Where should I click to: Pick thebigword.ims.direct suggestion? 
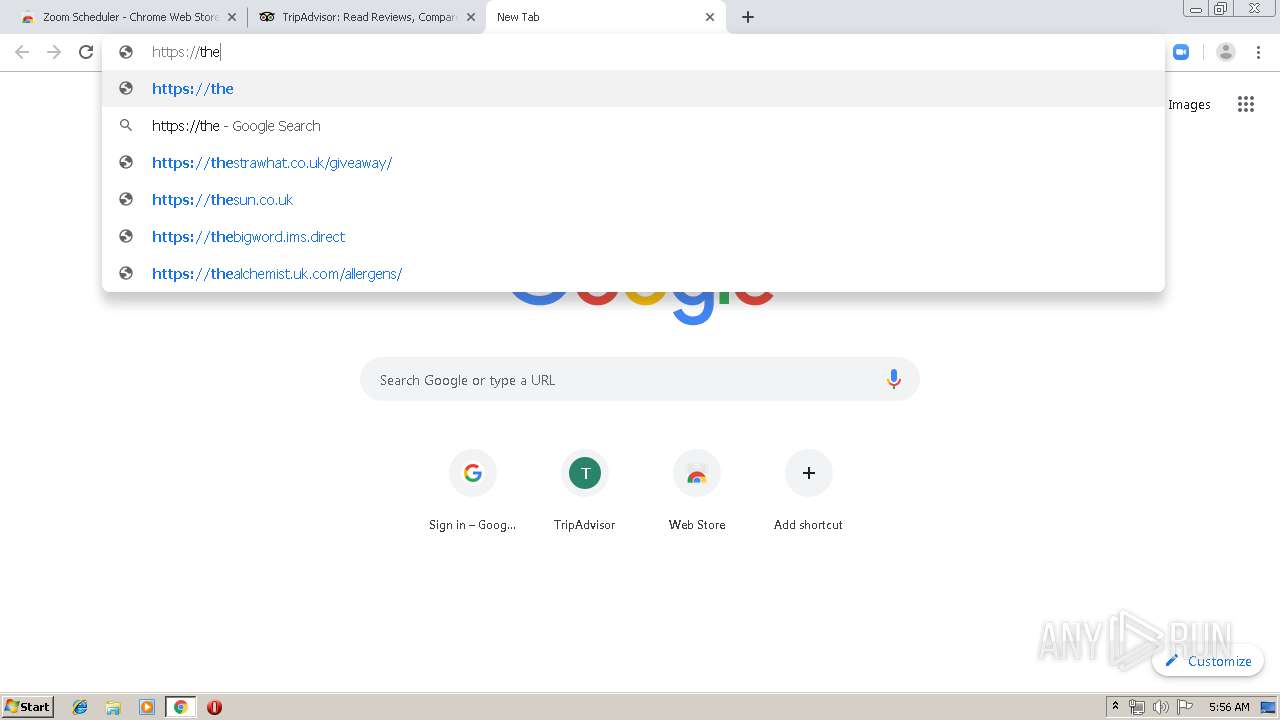(x=633, y=237)
